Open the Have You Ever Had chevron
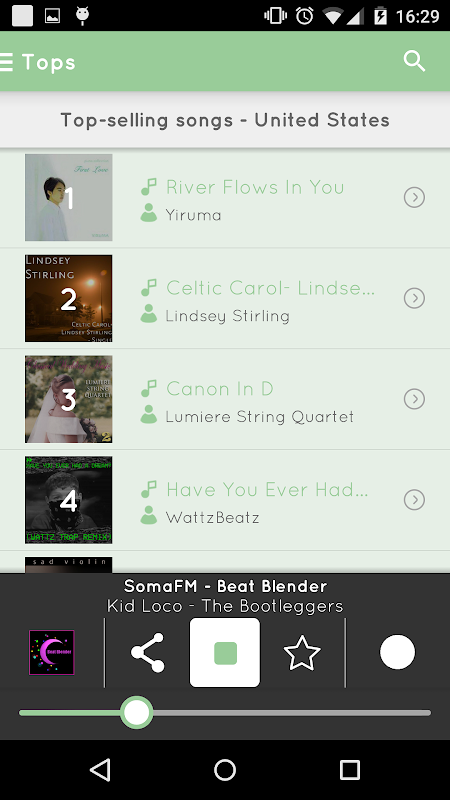The width and height of the screenshot is (450, 800). 414,499
